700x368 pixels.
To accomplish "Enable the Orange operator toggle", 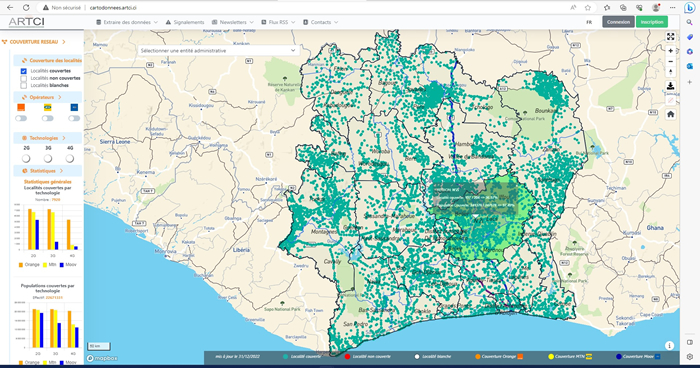I will pyautogui.click(x=21, y=118).
